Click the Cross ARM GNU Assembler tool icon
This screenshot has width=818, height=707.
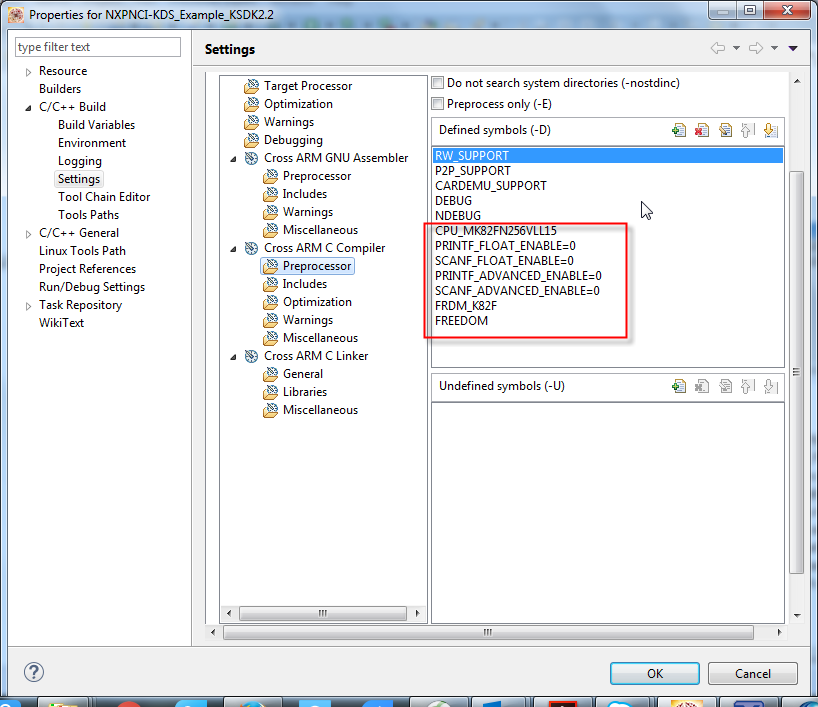coord(251,158)
